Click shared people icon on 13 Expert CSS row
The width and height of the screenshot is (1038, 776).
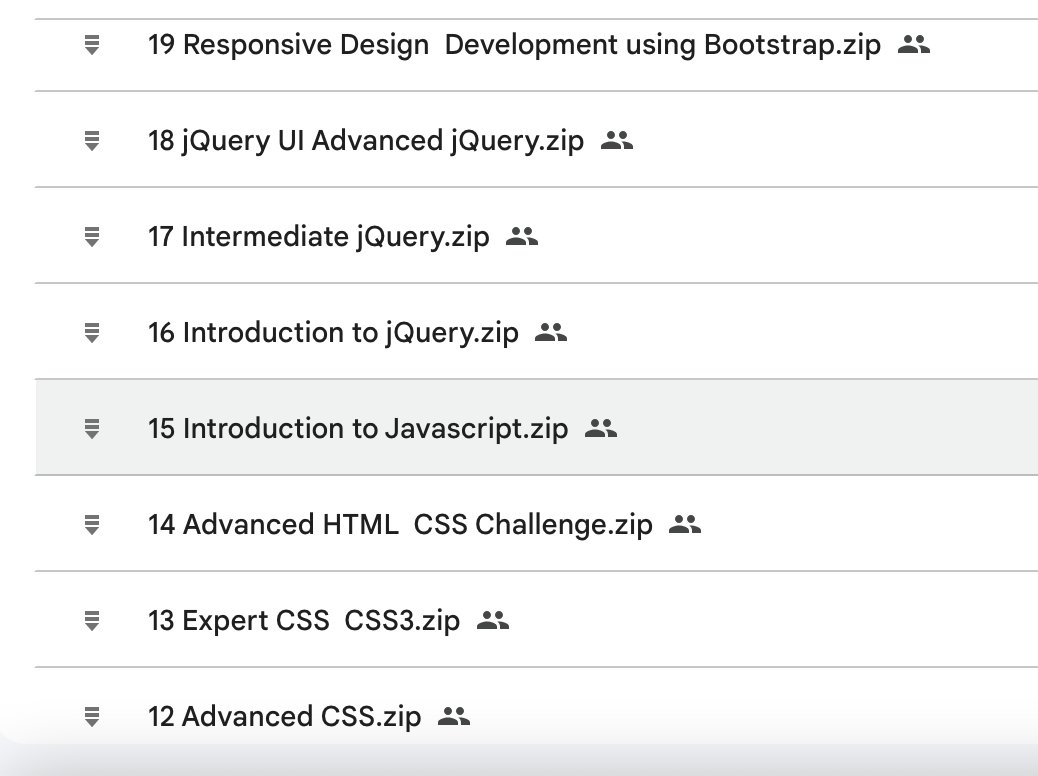[x=493, y=620]
